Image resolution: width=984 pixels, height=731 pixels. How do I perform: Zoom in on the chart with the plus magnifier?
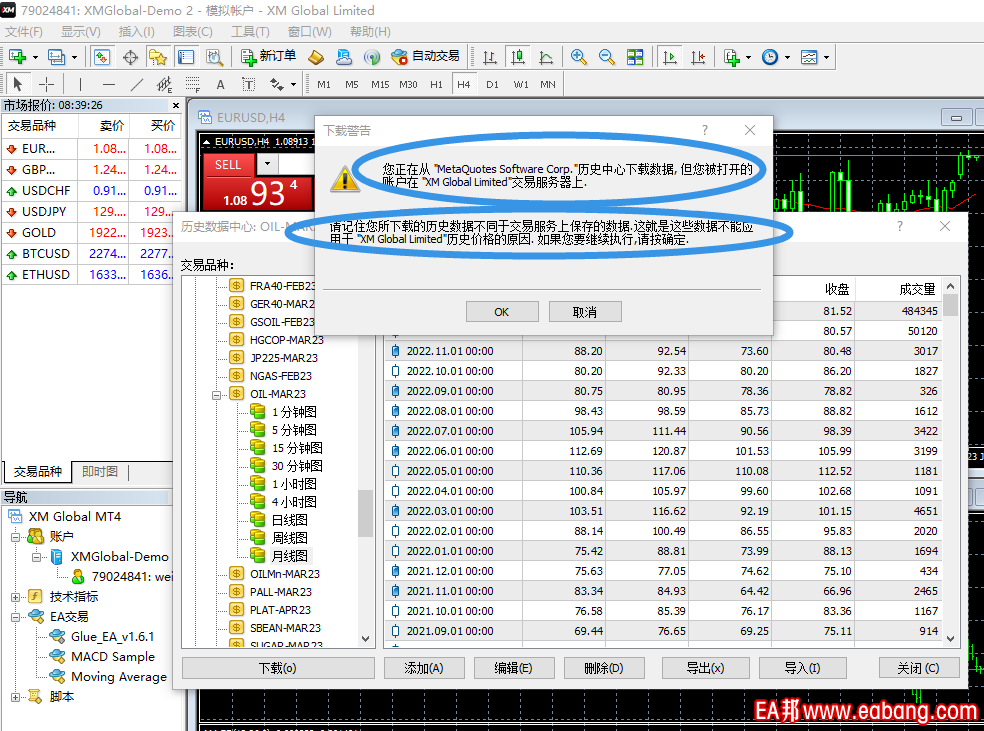click(579, 57)
